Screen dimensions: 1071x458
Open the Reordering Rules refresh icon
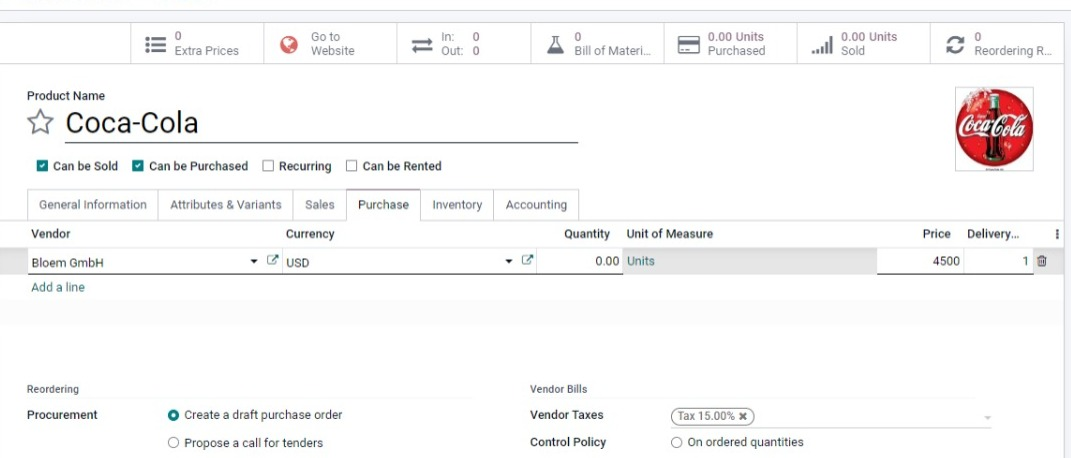tap(955, 45)
